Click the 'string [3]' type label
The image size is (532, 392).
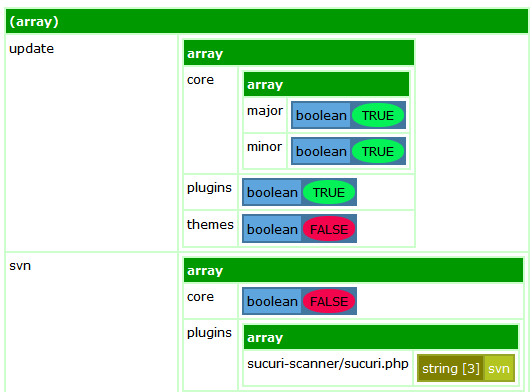click(x=451, y=368)
